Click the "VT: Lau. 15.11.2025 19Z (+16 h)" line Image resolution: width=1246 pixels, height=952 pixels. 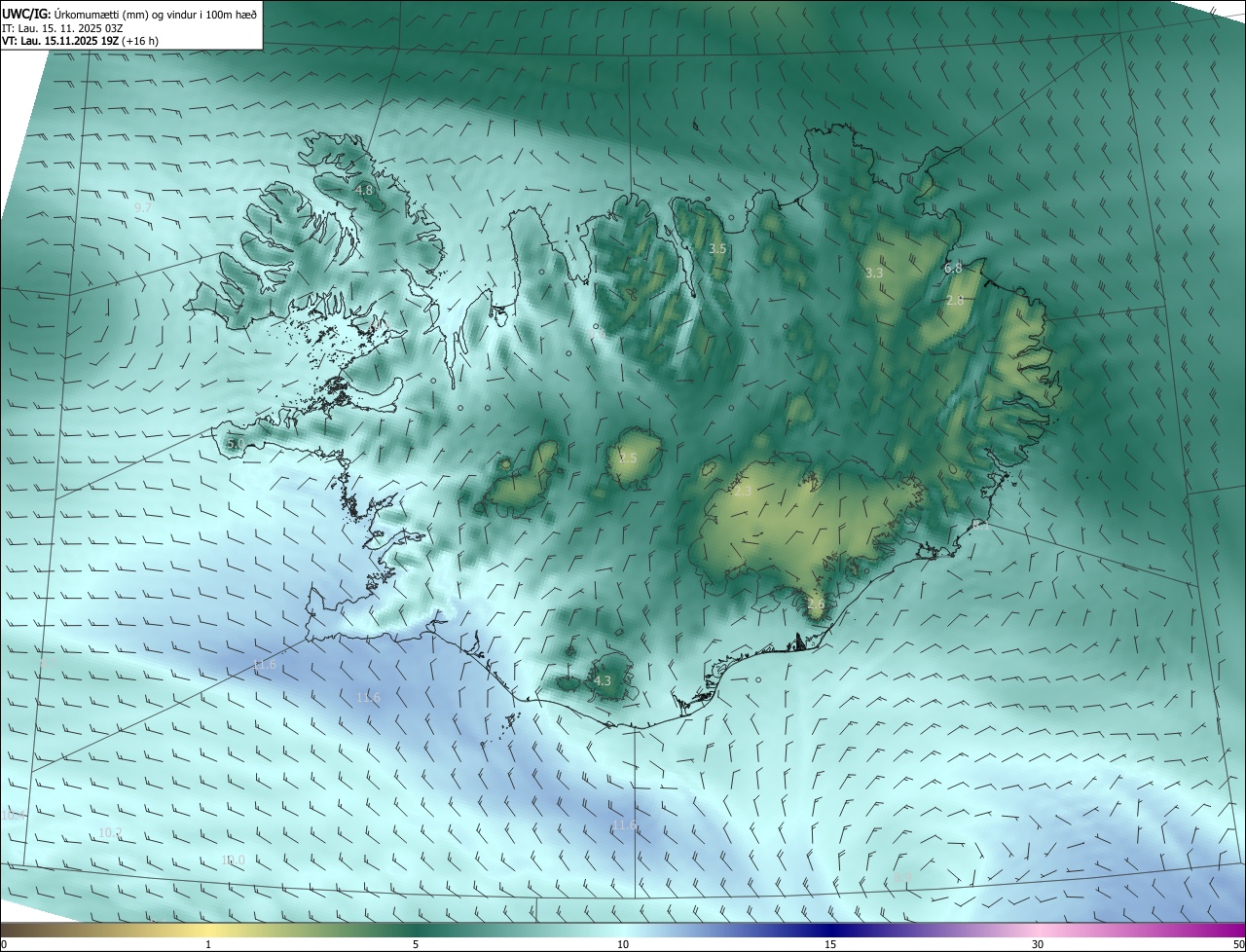[80, 41]
